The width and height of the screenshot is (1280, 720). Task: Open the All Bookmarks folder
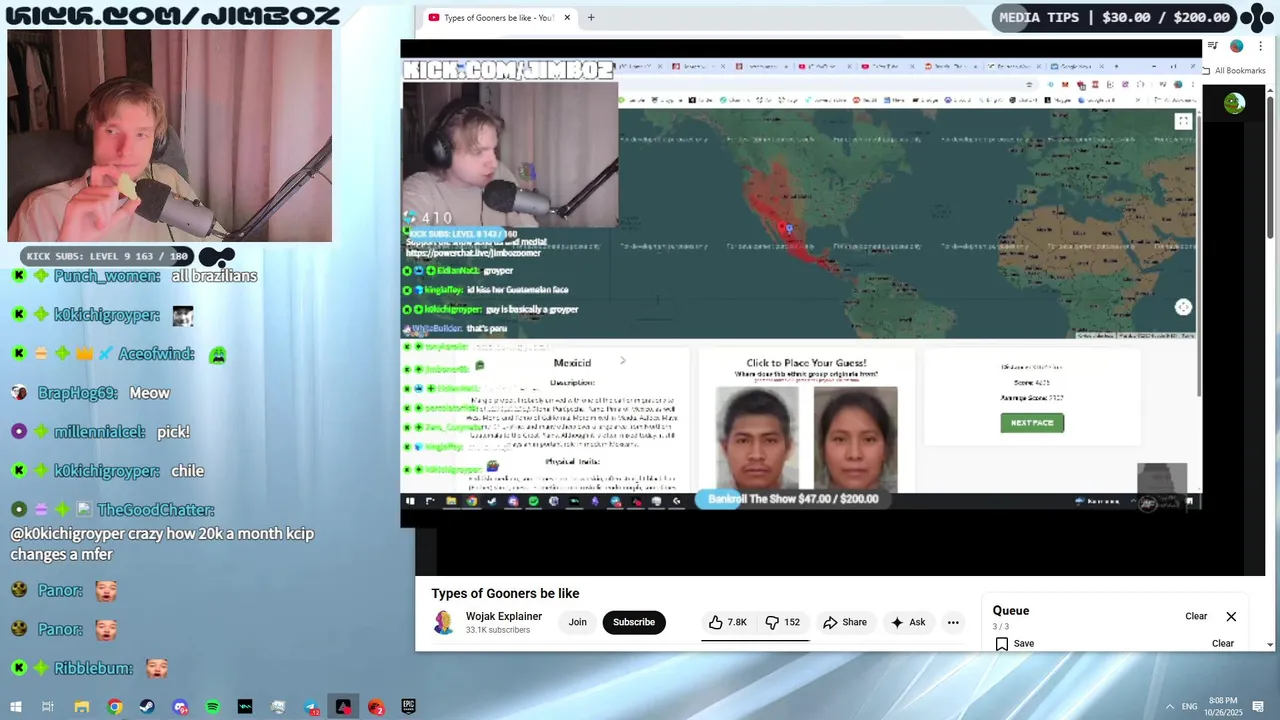(1234, 71)
